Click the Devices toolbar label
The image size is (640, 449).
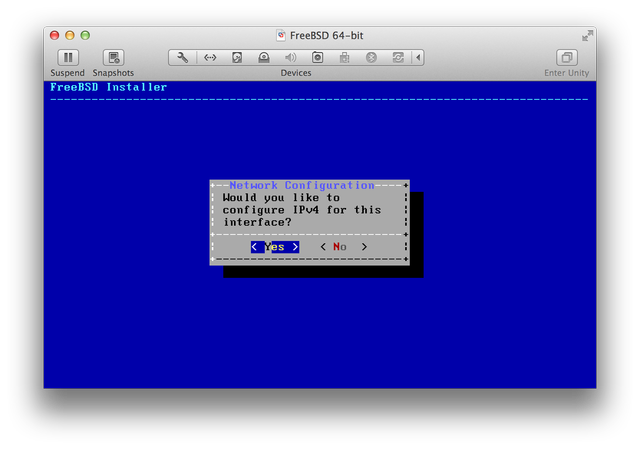pos(296,73)
